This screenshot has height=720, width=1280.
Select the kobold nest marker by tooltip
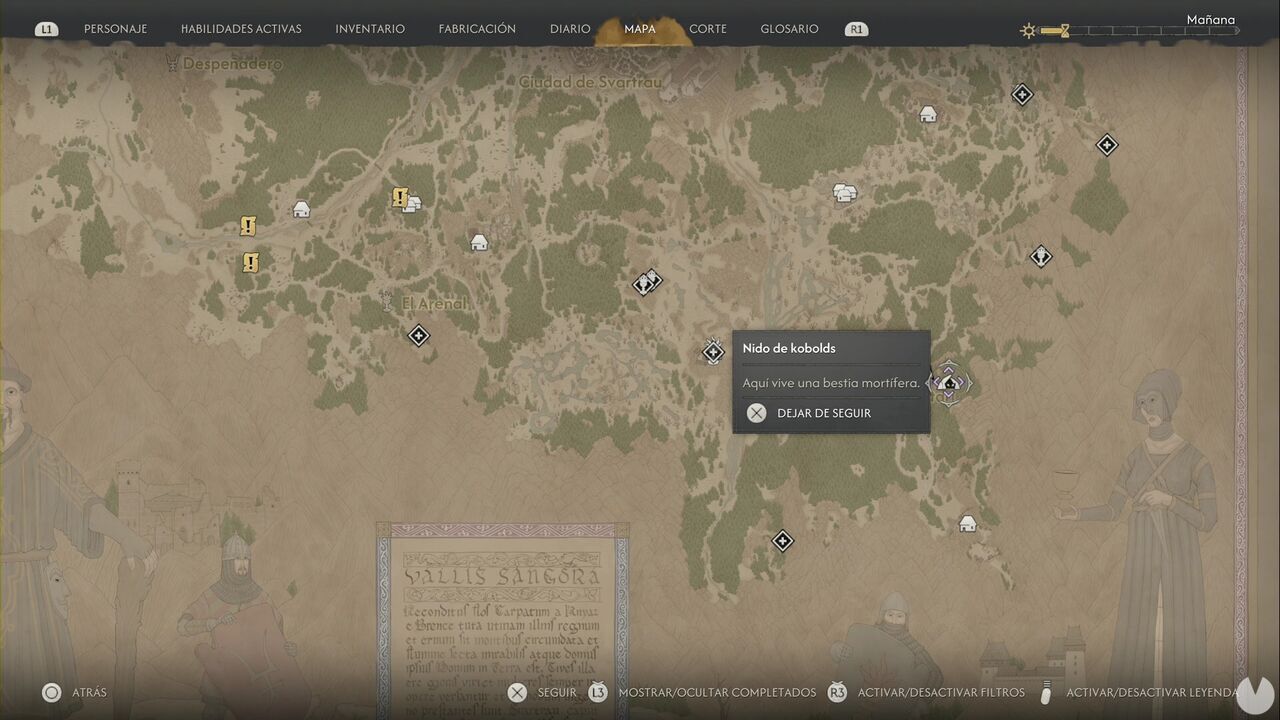(x=713, y=351)
